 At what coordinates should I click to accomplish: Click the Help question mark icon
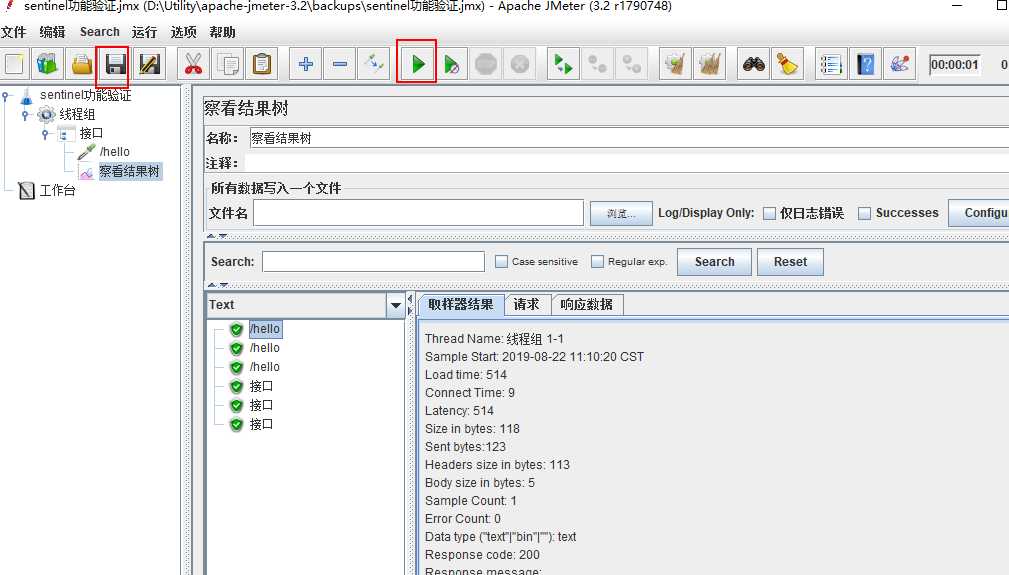(865, 64)
